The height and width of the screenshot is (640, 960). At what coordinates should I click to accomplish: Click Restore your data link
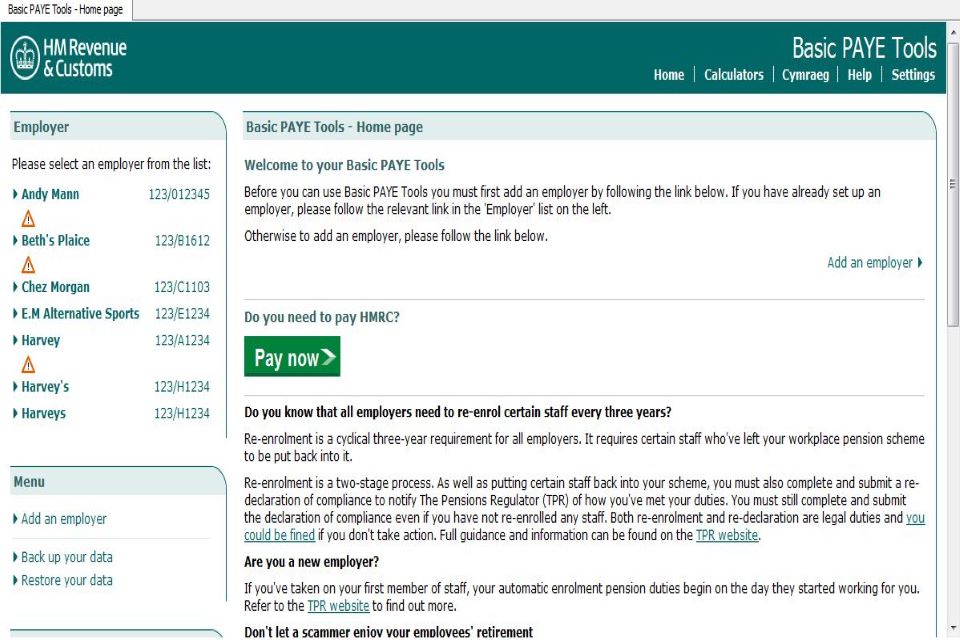(x=67, y=581)
